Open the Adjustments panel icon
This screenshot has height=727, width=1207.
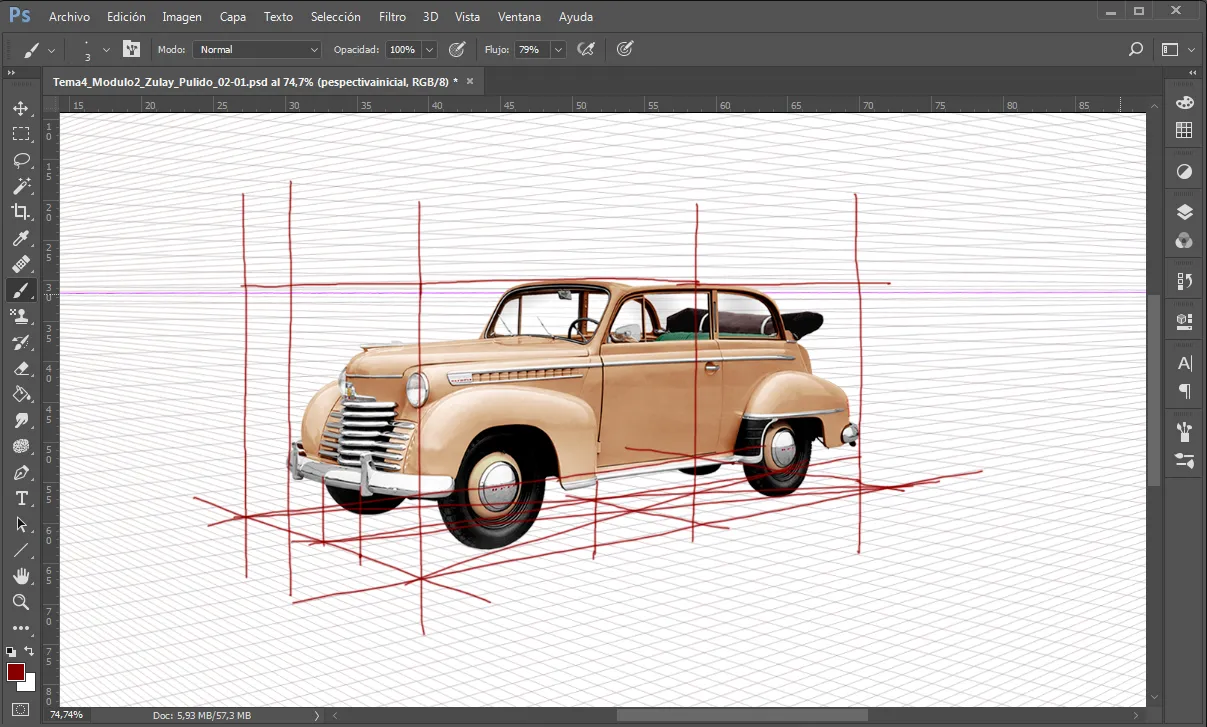pyautogui.click(x=1184, y=172)
